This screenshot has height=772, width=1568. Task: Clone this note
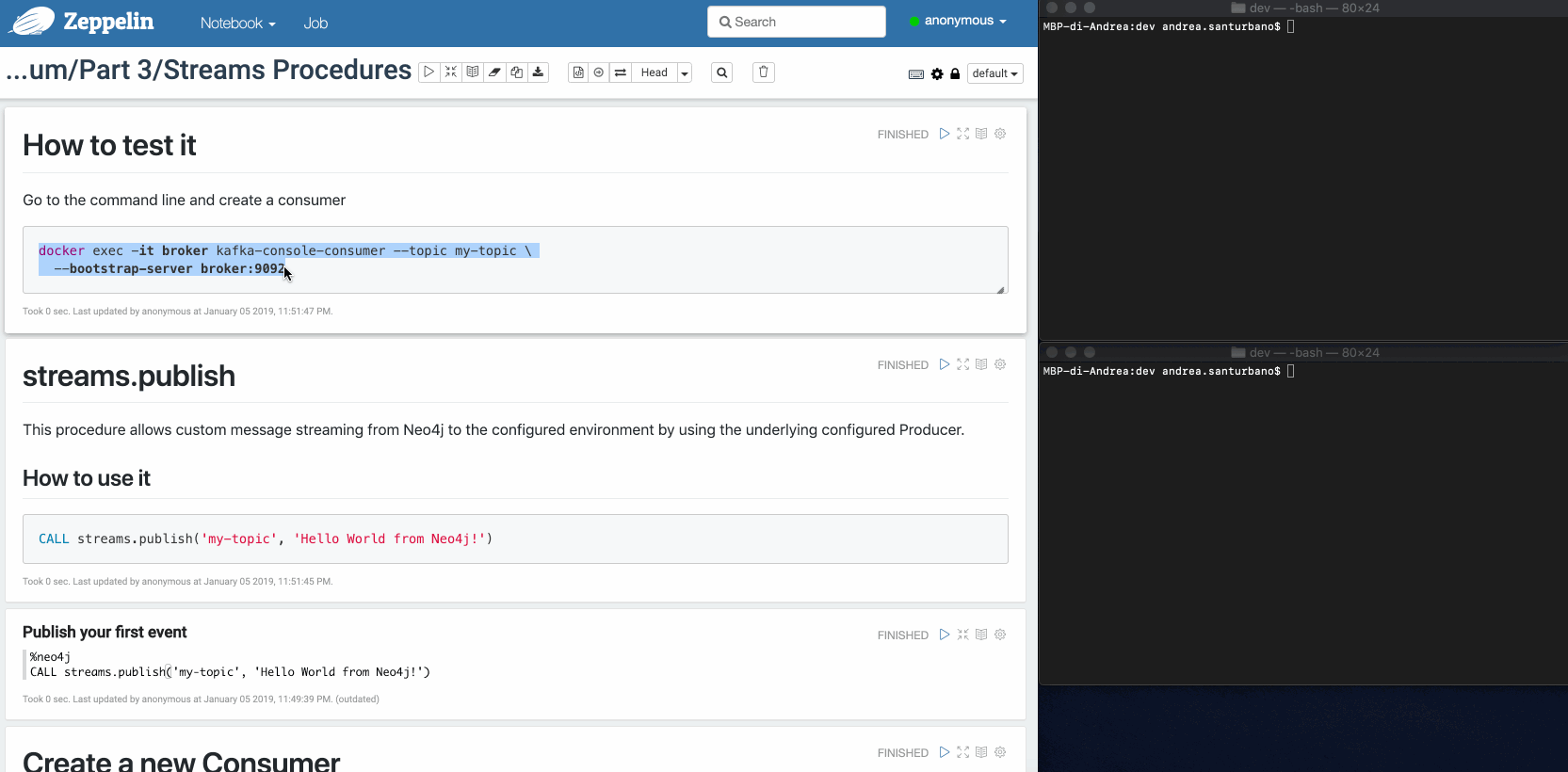click(516, 72)
